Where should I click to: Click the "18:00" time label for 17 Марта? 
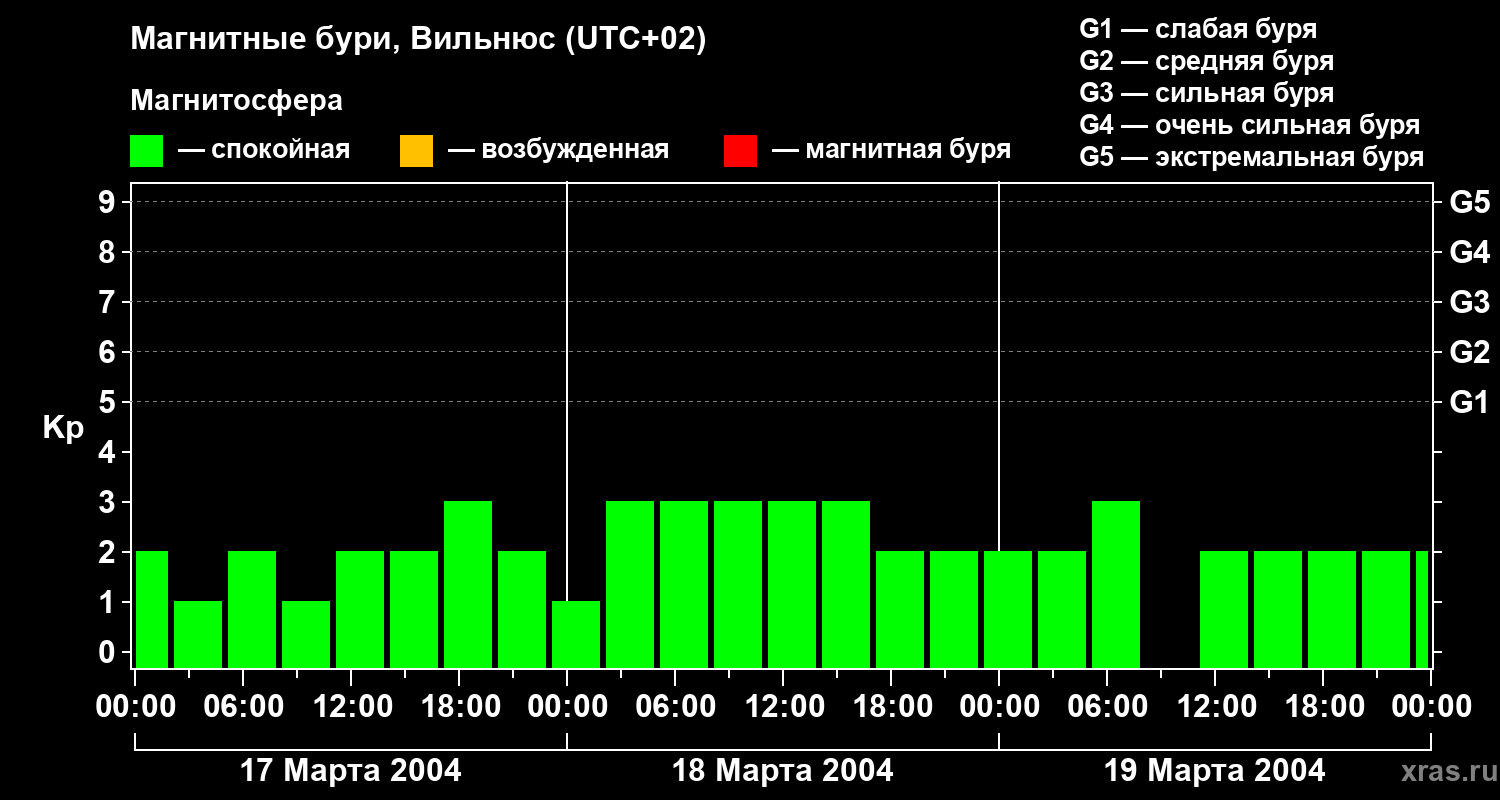tap(459, 706)
